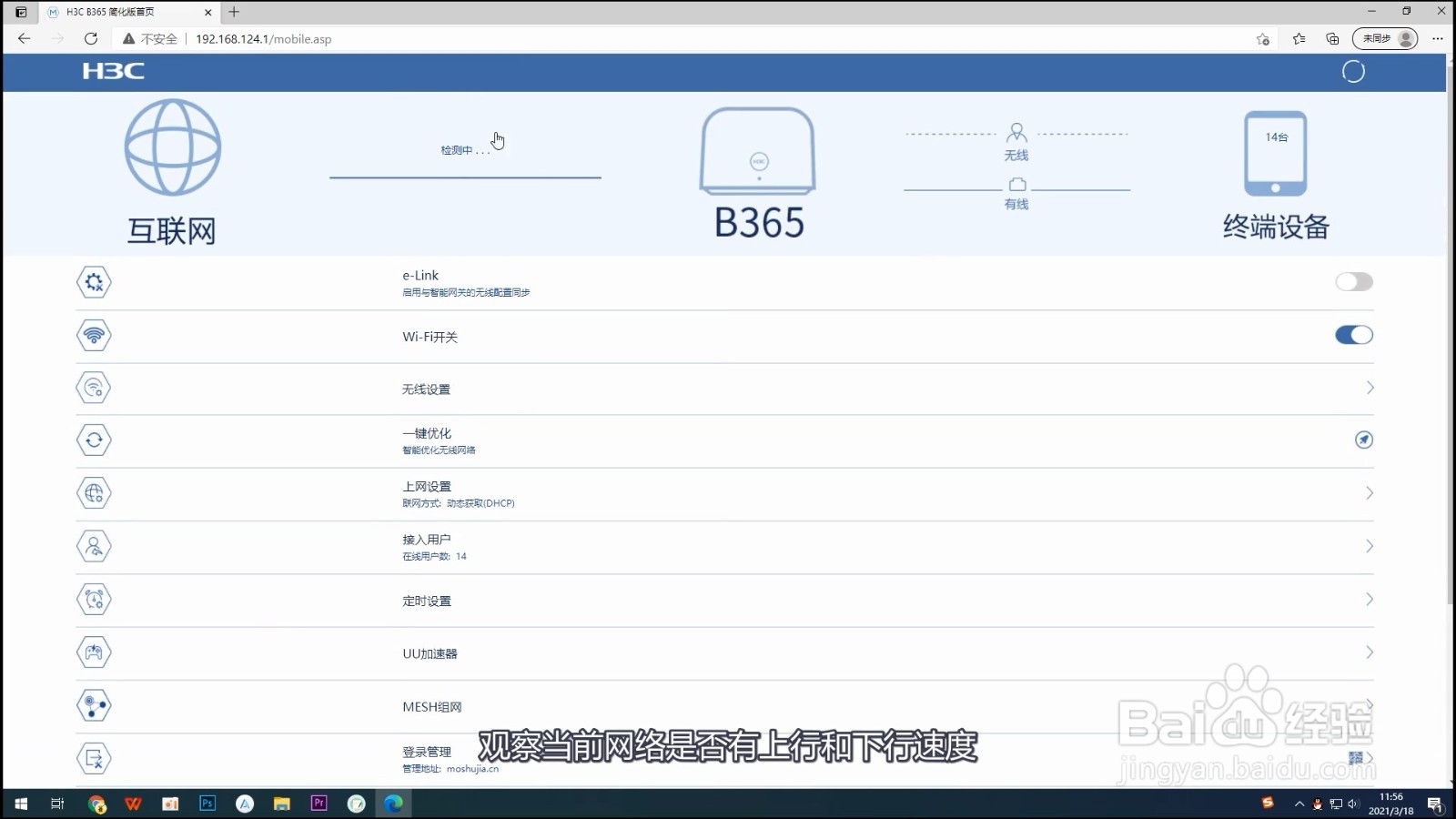1456x819 pixels.
Task: Add page to favorites icon
Action: [1263, 38]
